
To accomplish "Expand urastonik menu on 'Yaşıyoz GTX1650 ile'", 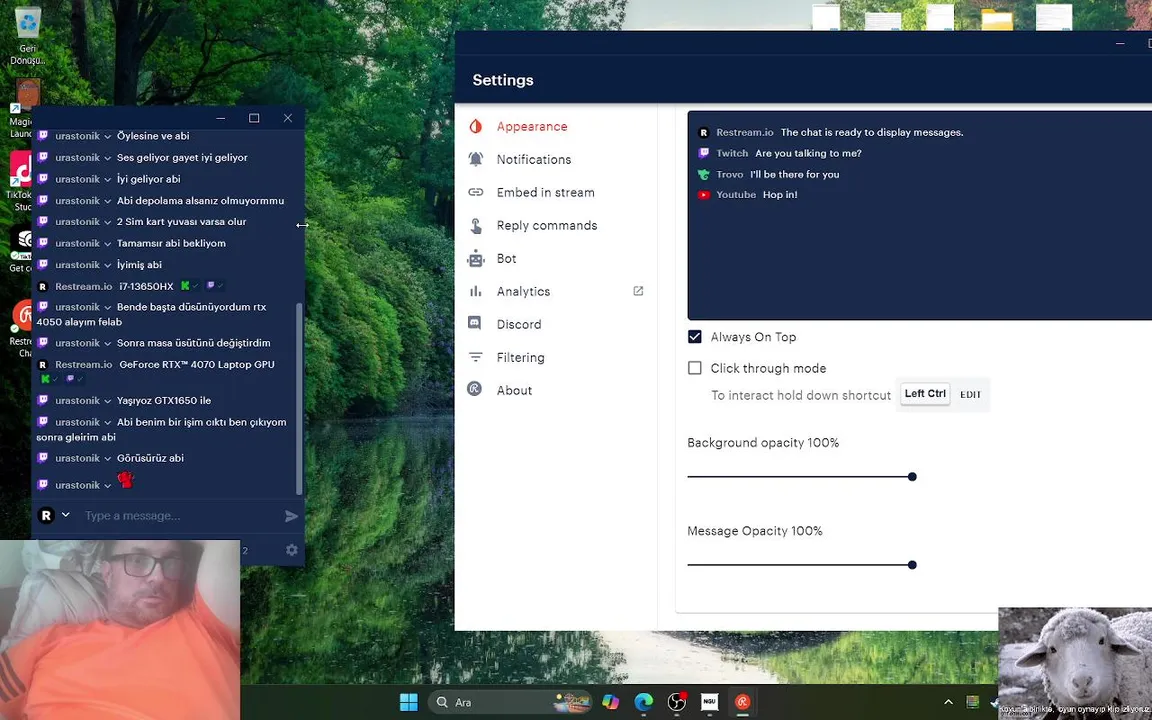I will click(x=107, y=401).
